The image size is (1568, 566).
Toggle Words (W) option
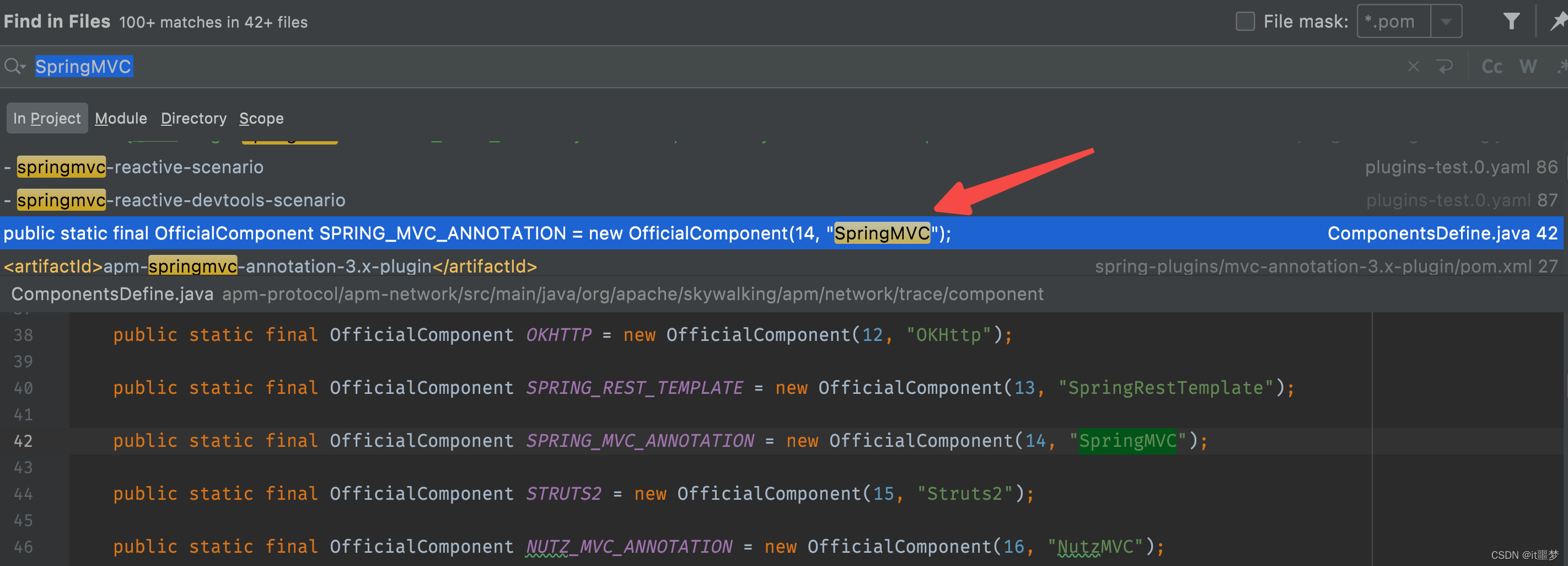tap(1528, 66)
